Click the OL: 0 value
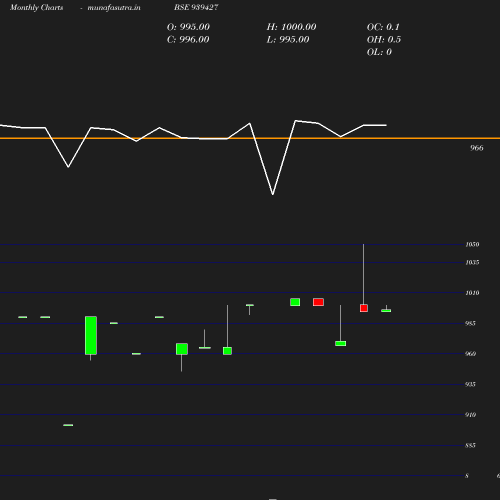 click(x=379, y=52)
